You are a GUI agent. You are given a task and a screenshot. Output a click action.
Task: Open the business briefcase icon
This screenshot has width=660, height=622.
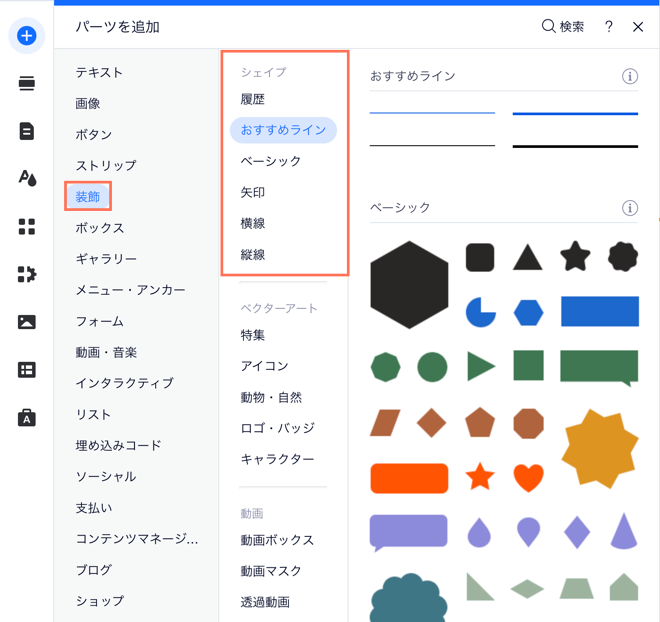[x=27, y=418]
